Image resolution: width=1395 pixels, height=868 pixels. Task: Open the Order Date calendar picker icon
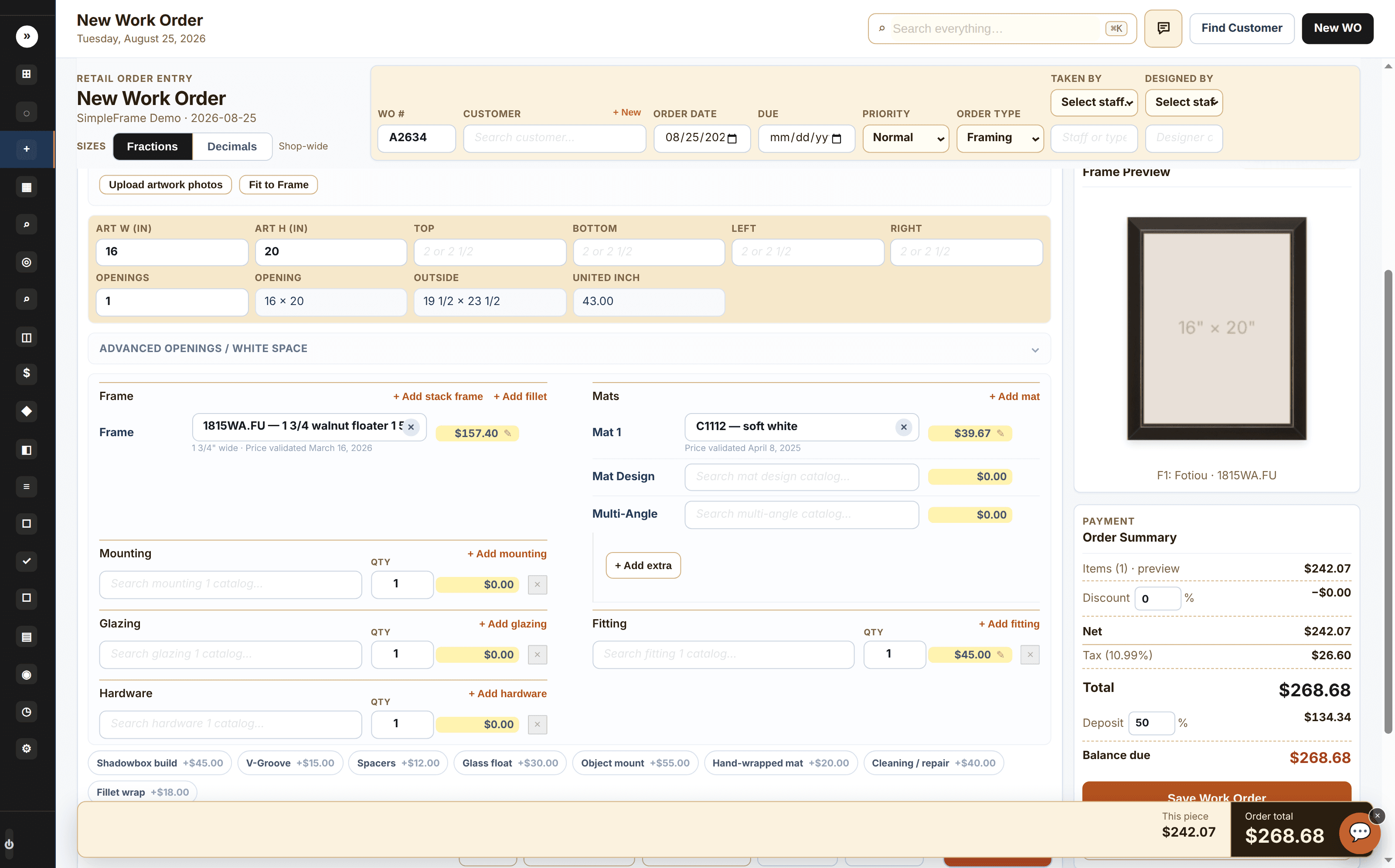tap(732, 139)
